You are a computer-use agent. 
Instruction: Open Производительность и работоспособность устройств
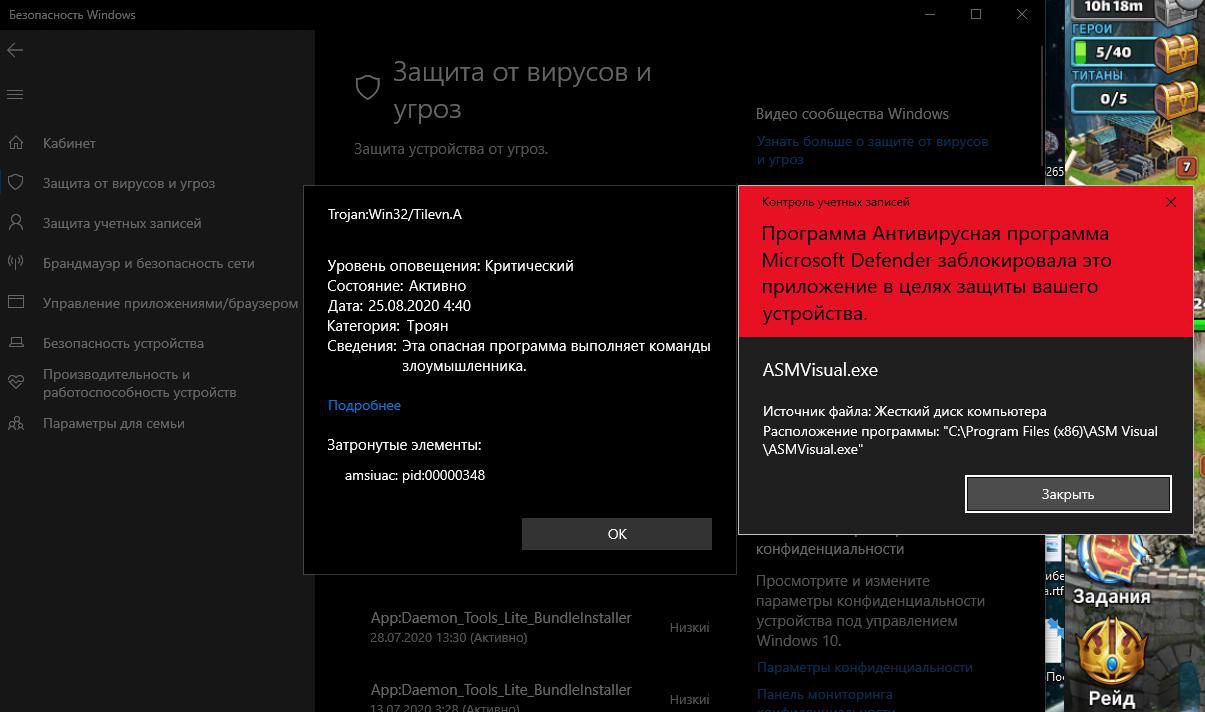[x=139, y=383]
